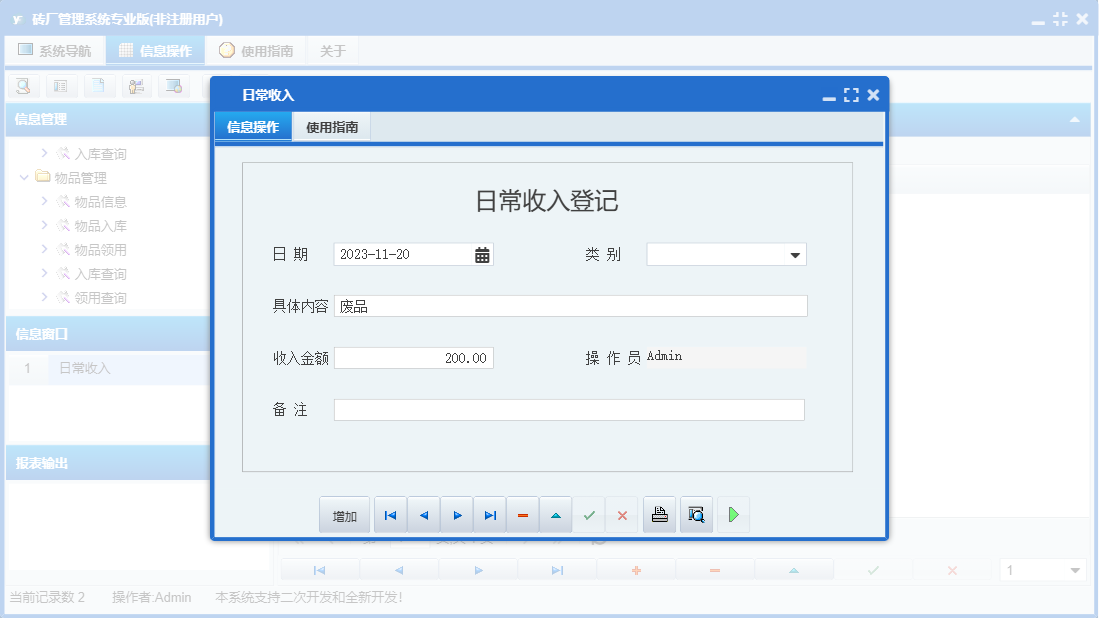This screenshot has width=1099, height=618.
Task: Switch to the 使用指南 tab in the dialog
Action: 331,126
